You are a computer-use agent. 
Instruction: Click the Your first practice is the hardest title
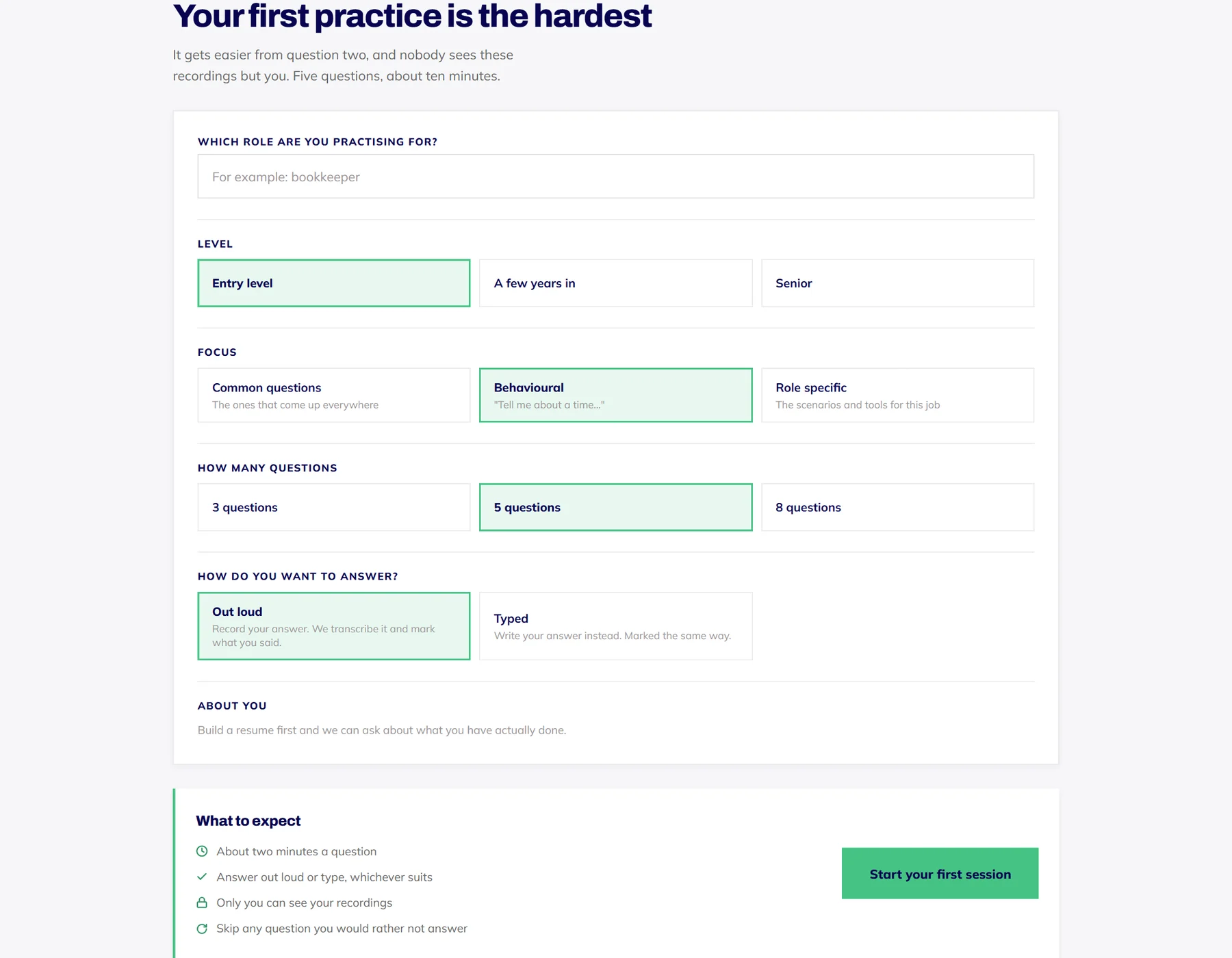[x=412, y=16]
